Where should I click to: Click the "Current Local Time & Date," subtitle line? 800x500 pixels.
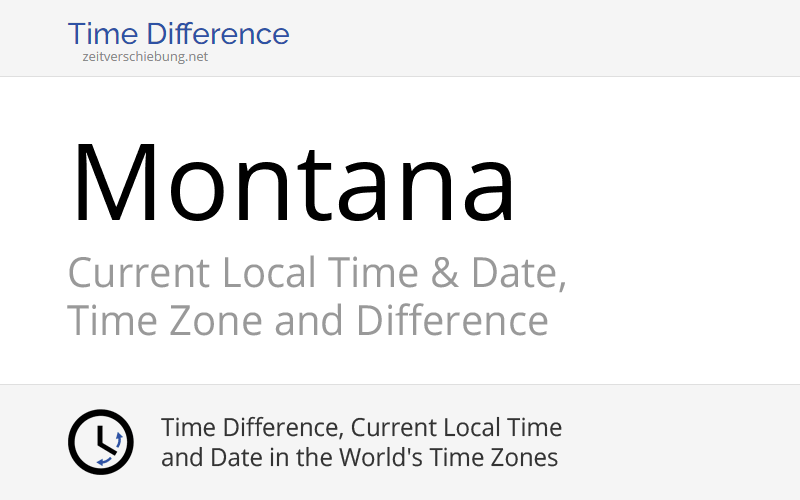tap(316, 273)
